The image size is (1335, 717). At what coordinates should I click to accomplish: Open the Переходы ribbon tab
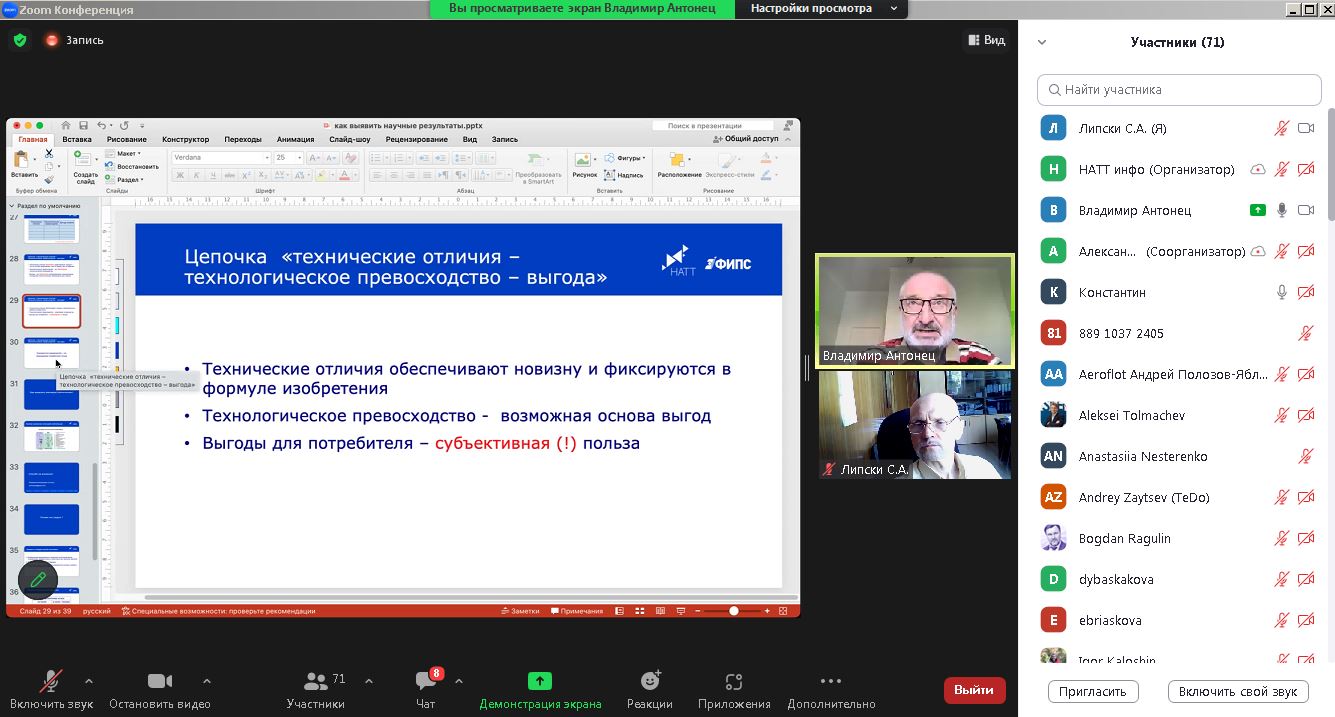click(x=243, y=140)
